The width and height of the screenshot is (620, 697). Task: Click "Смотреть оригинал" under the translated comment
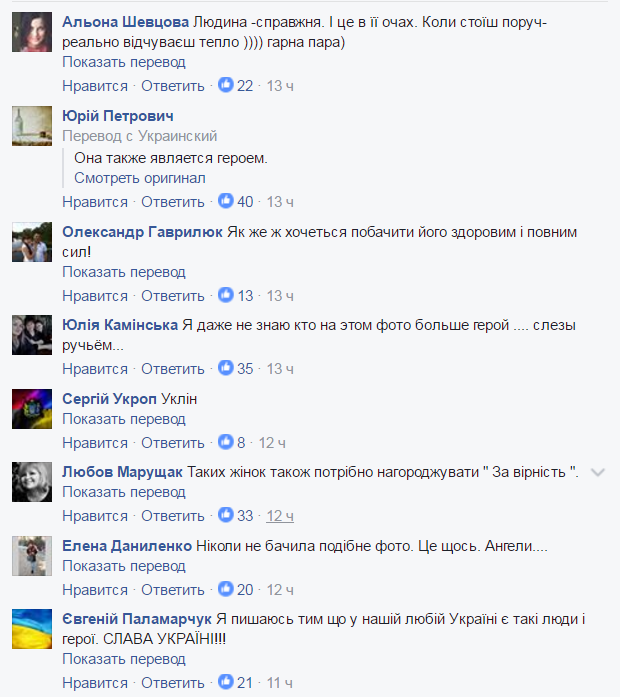coord(140,178)
